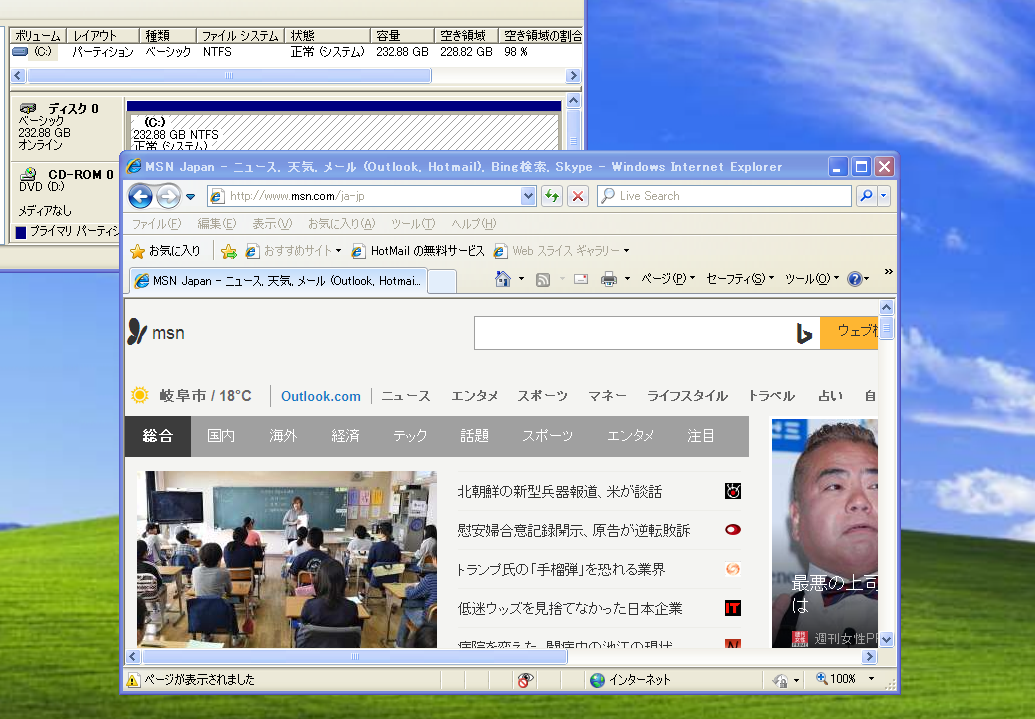The width and height of the screenshot is (1035, 719).
Task: Open the おすすめサイト suggested sites button
Action: tap(294, 251)
